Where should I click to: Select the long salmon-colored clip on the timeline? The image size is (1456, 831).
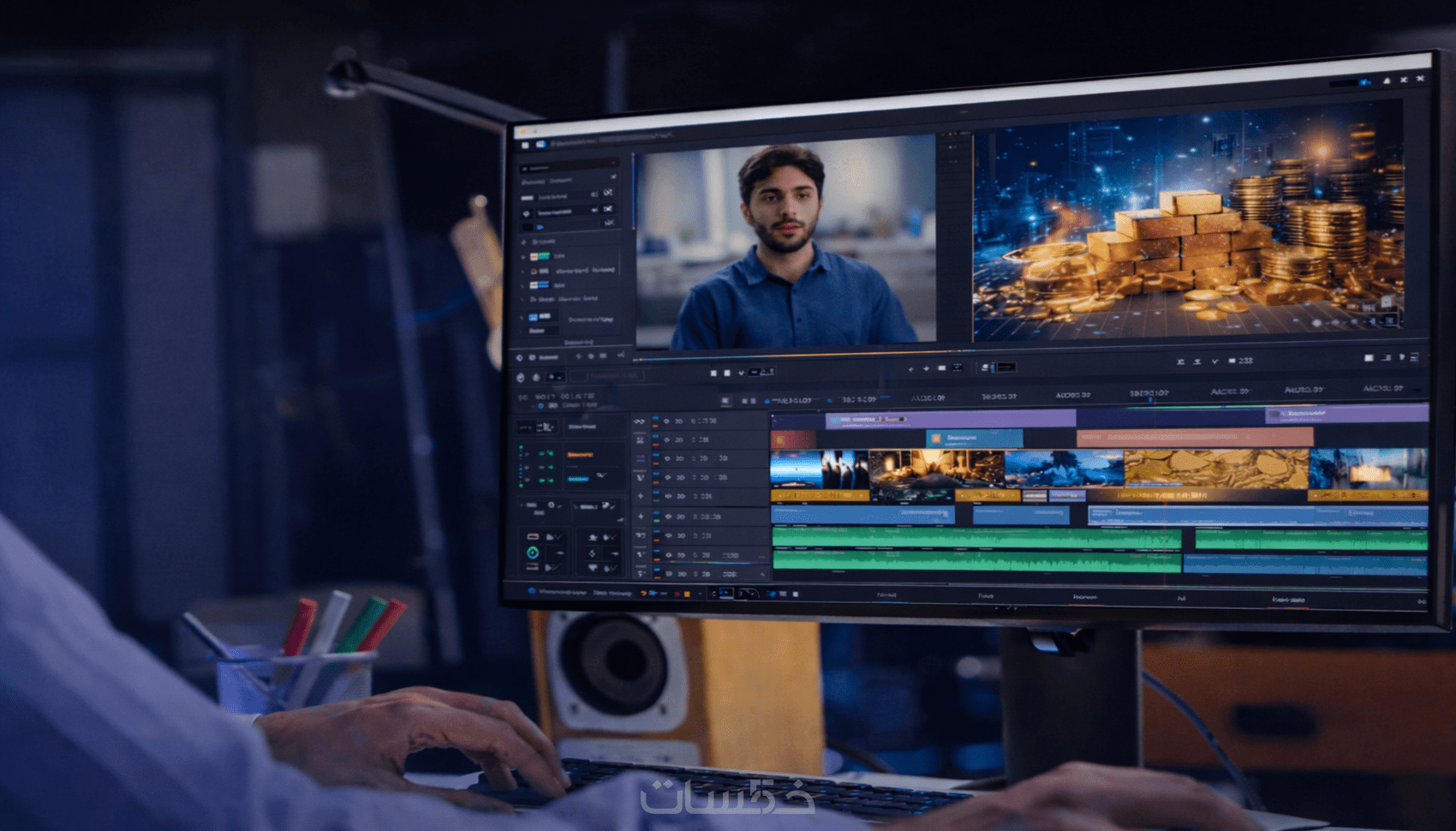click(x=1195, y=437)
